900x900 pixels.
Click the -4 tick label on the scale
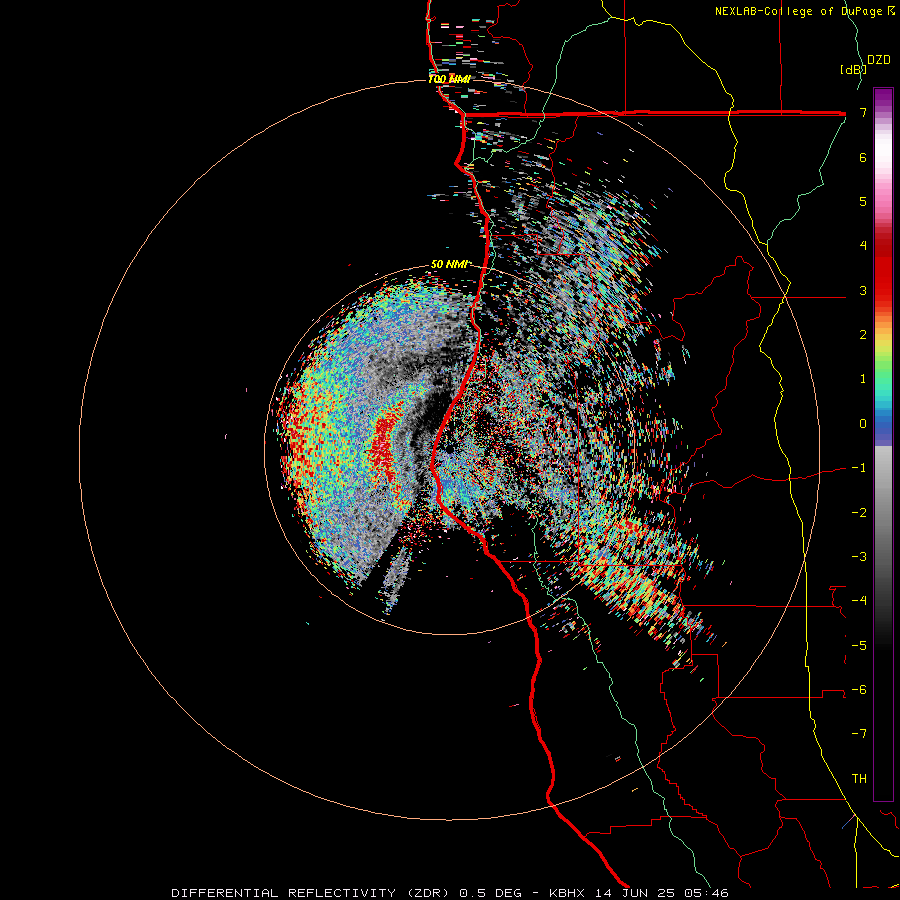coord(859,600)
